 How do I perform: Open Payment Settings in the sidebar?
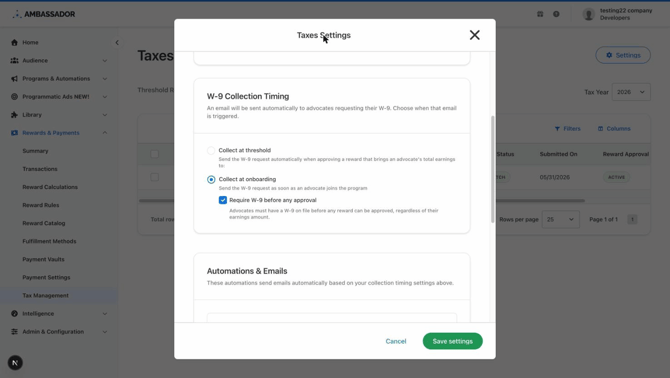(x=46, y=277)
